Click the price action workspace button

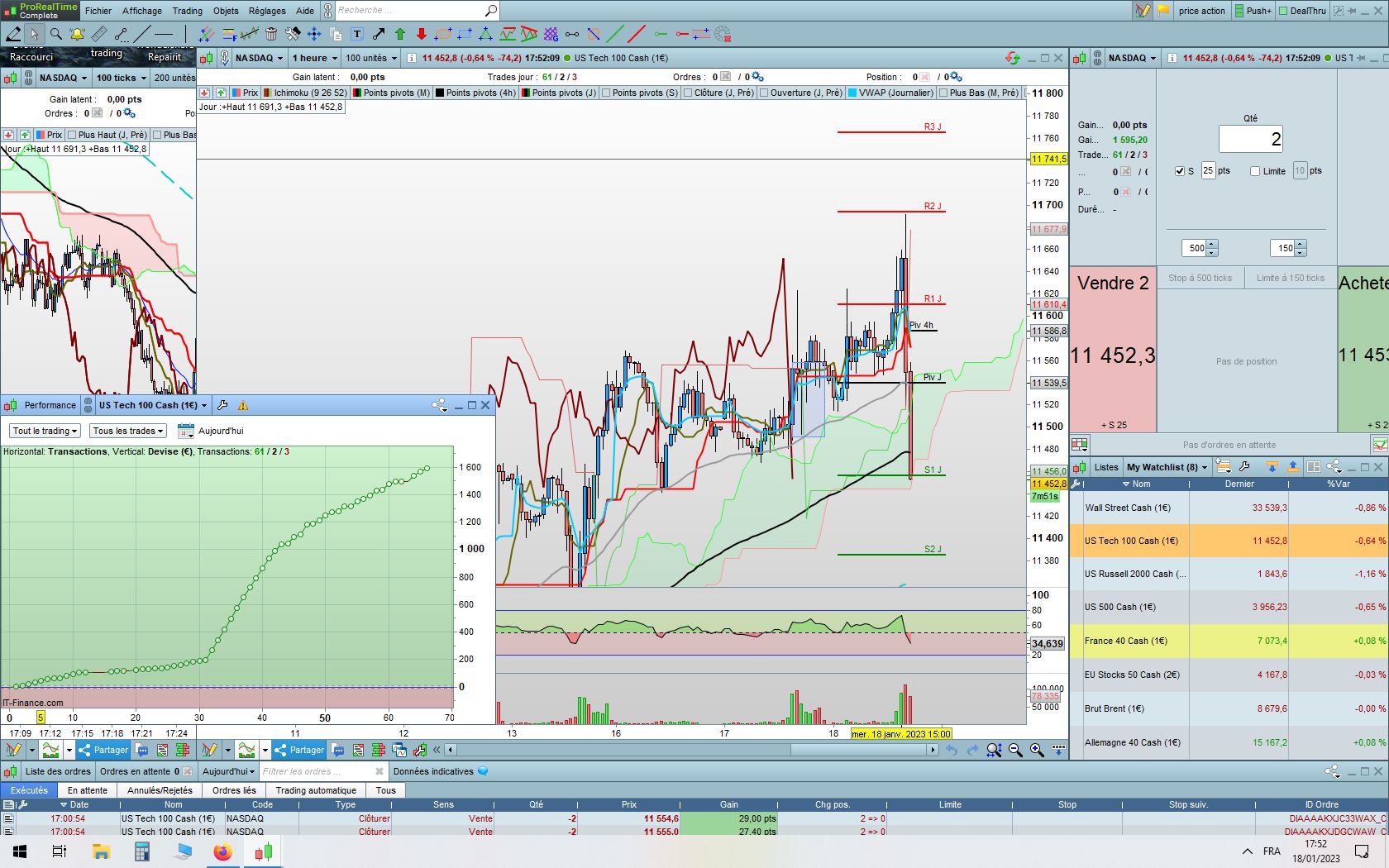(1201, 11)
